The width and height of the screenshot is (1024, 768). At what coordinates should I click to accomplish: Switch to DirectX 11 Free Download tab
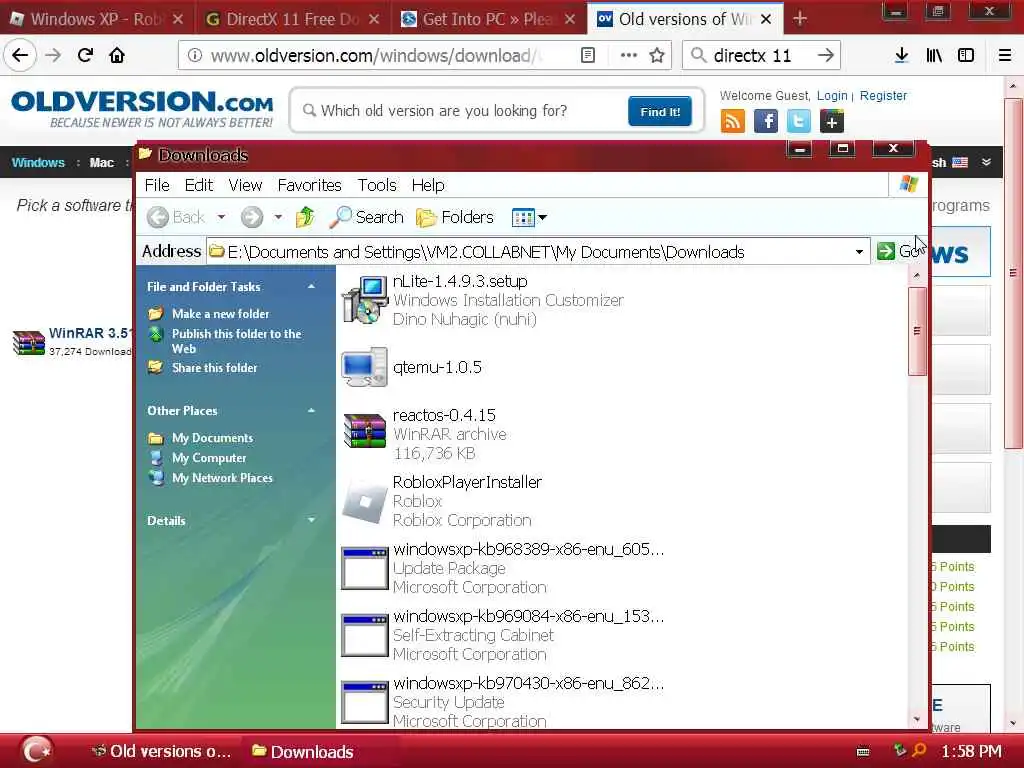coord(292,19)
